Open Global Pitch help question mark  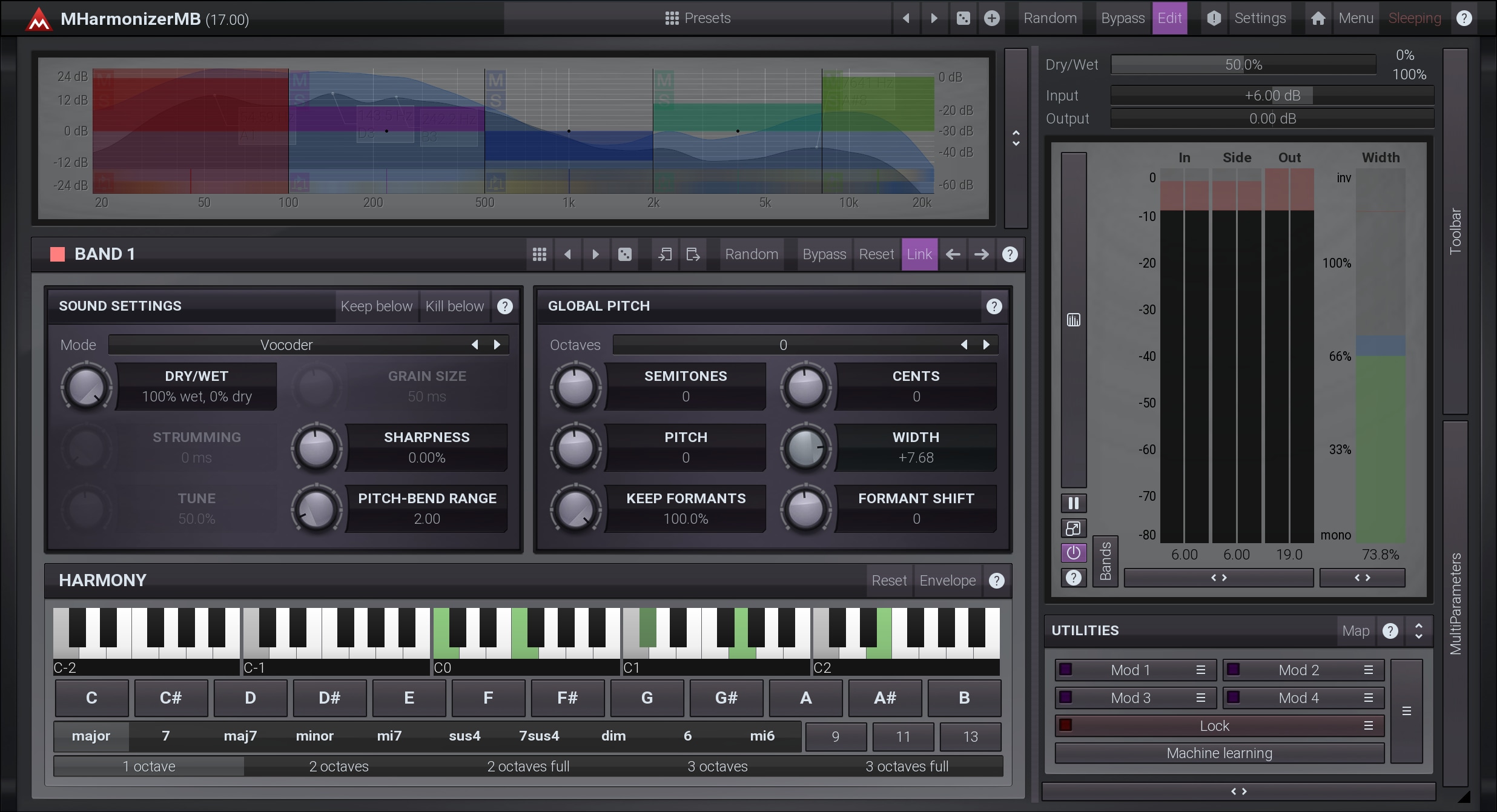coord(994,306)
